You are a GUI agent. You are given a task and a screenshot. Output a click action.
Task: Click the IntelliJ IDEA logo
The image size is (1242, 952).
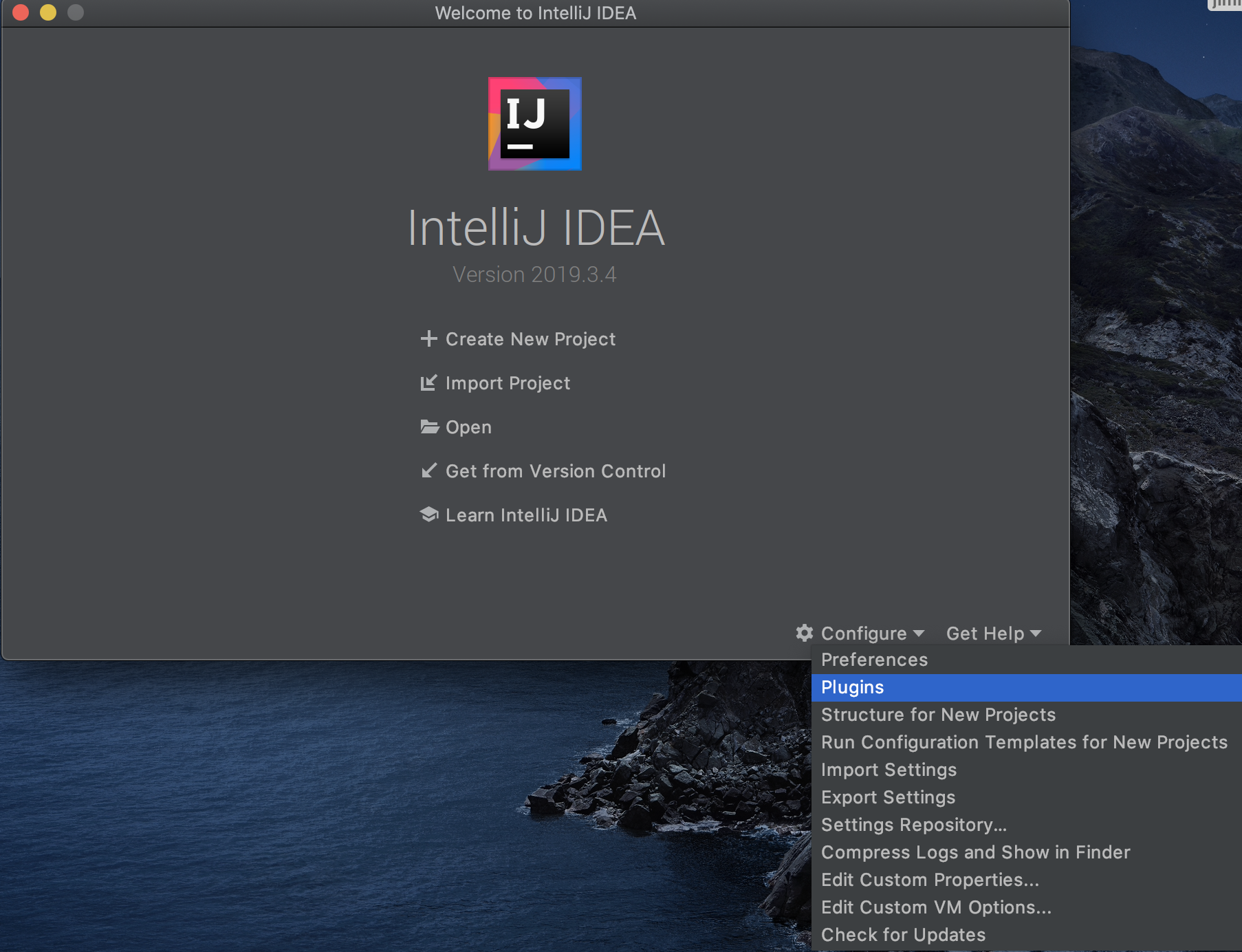(x=534, y=124)
